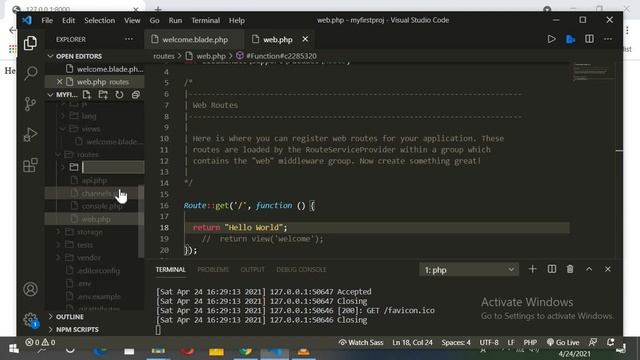Collapse the routes folder
The width and height of the screenshot is (640, 360).
pyautogui.click(x=87, y=155)
